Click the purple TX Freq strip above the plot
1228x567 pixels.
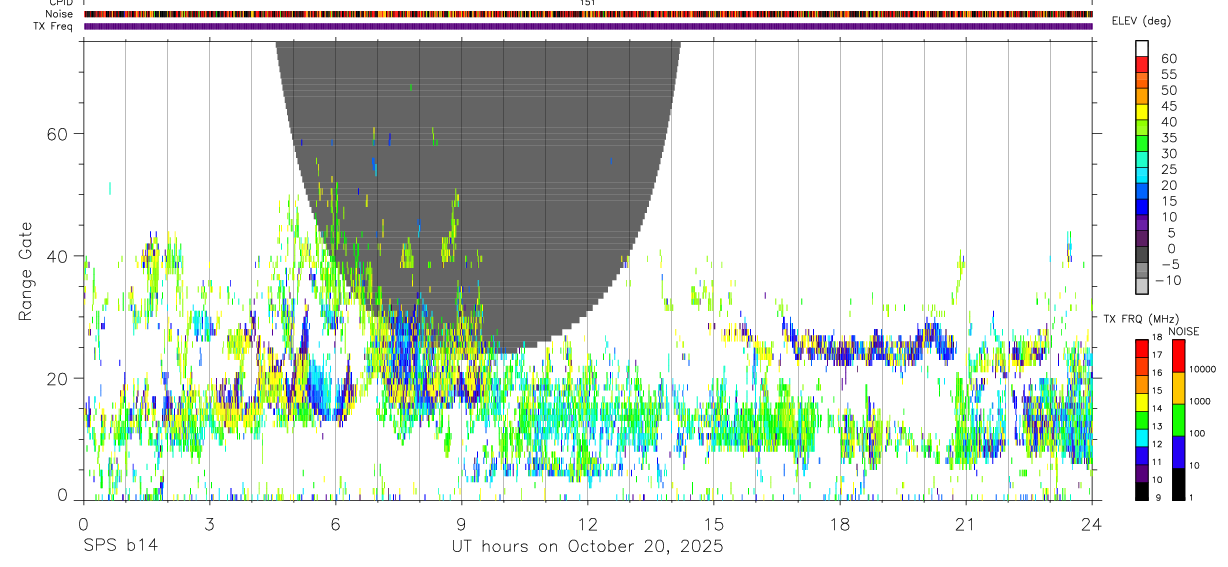pos(587,26)
